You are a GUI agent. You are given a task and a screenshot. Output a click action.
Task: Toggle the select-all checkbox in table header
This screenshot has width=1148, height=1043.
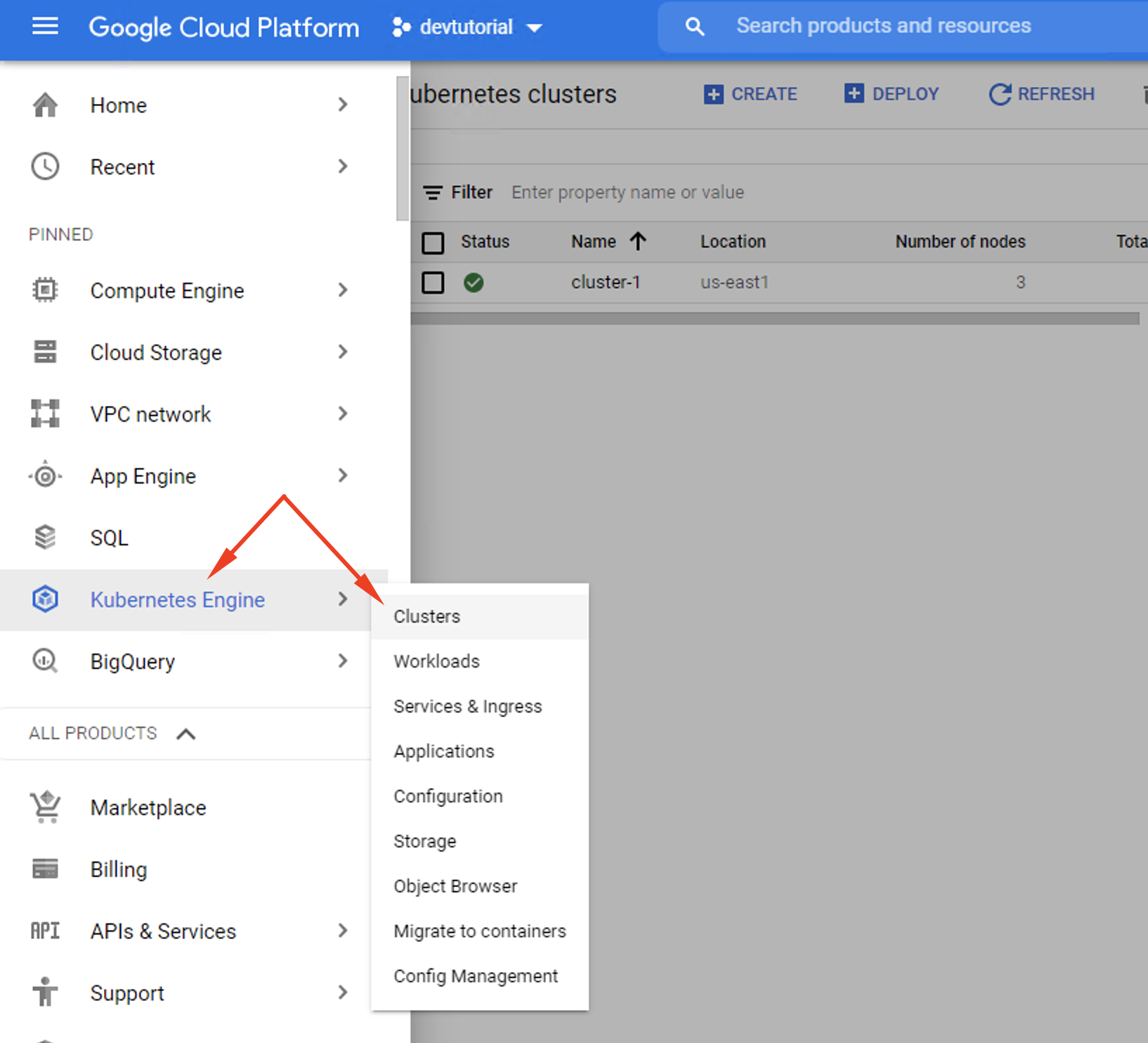433,243
